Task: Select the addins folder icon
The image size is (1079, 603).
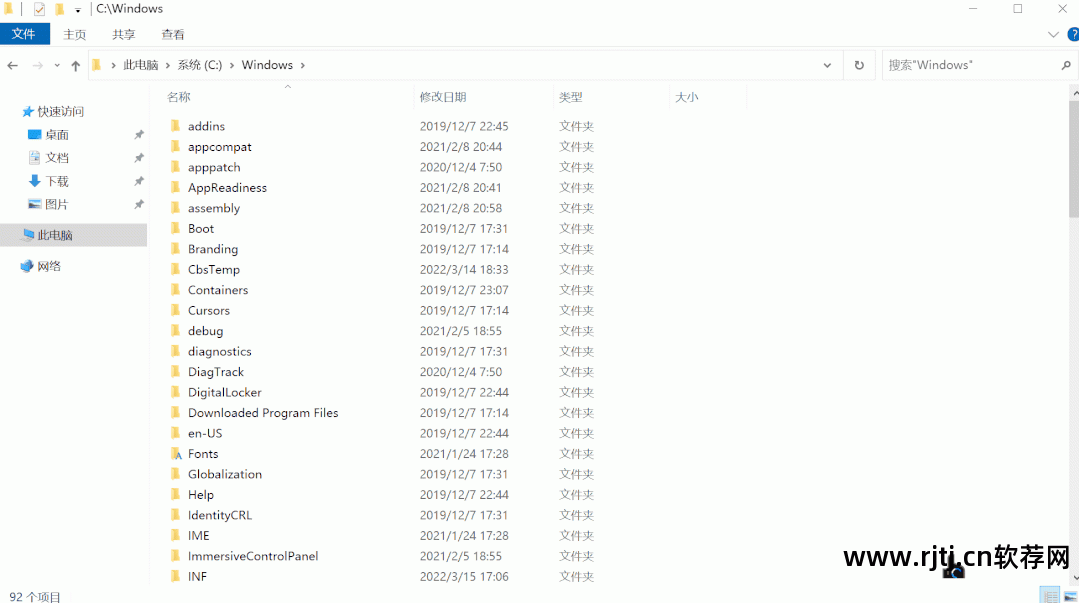Action: [x=175, y=126]
